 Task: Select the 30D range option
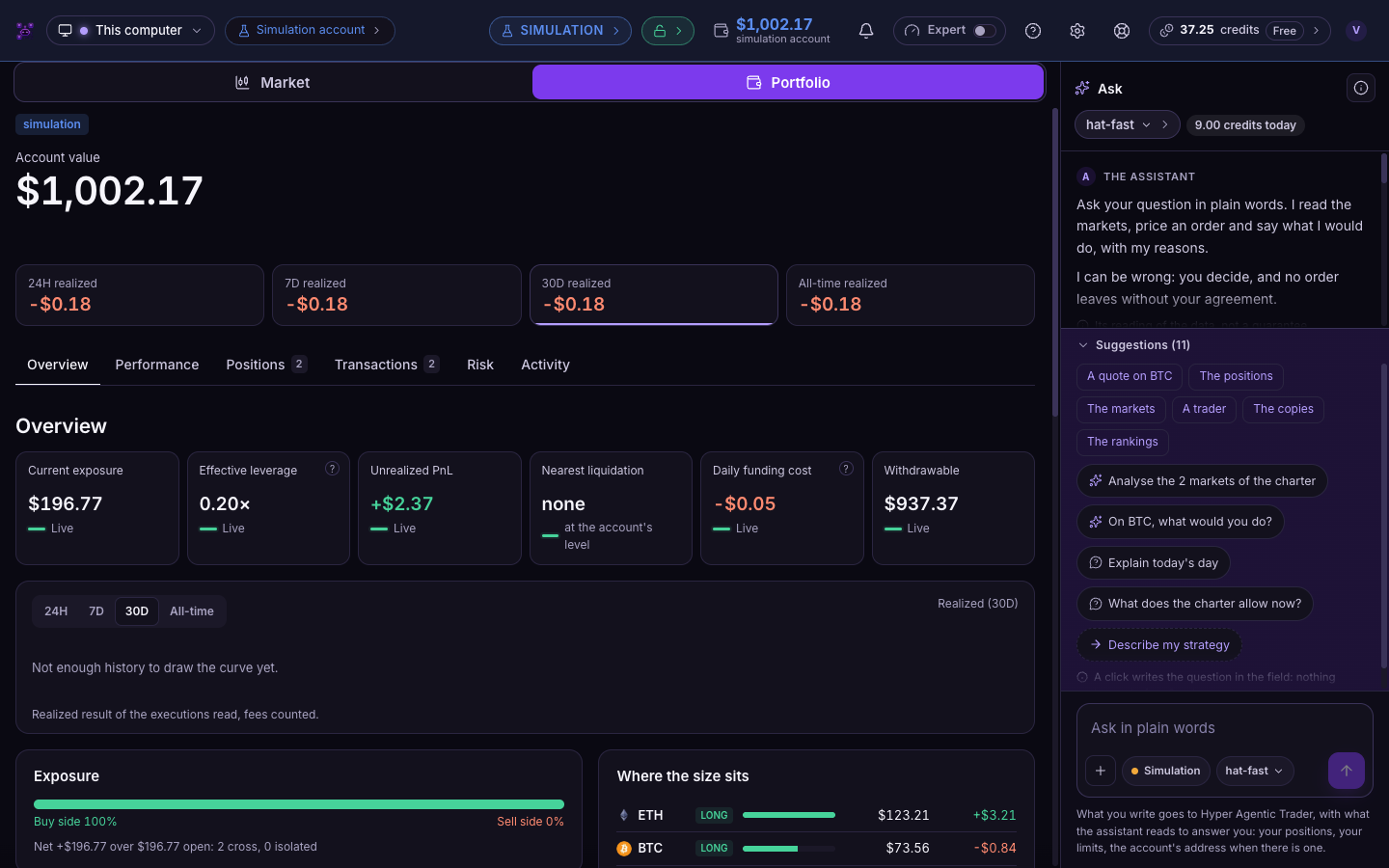(137, 611)
